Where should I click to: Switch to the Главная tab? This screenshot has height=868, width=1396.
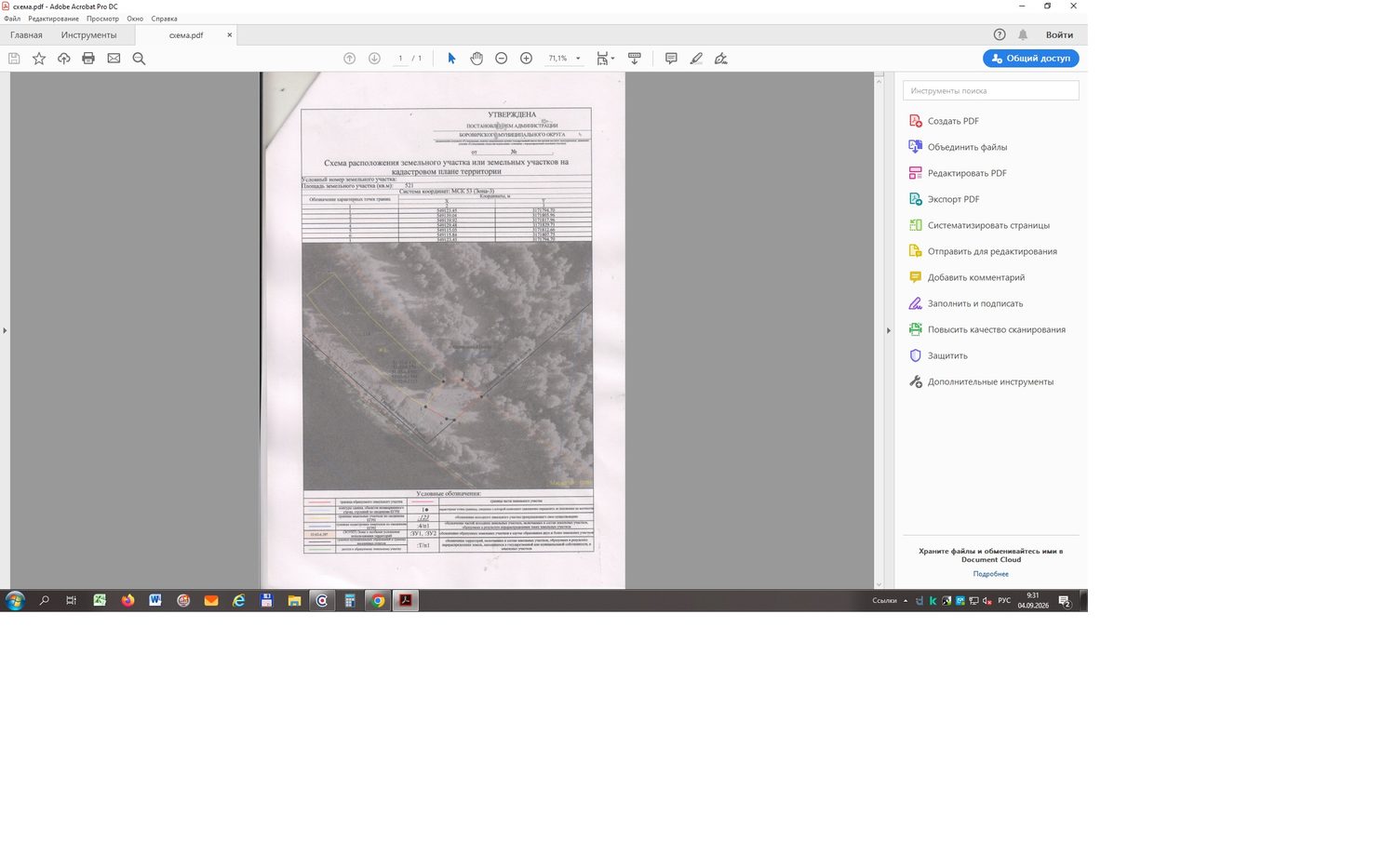(x=26, y=35)
